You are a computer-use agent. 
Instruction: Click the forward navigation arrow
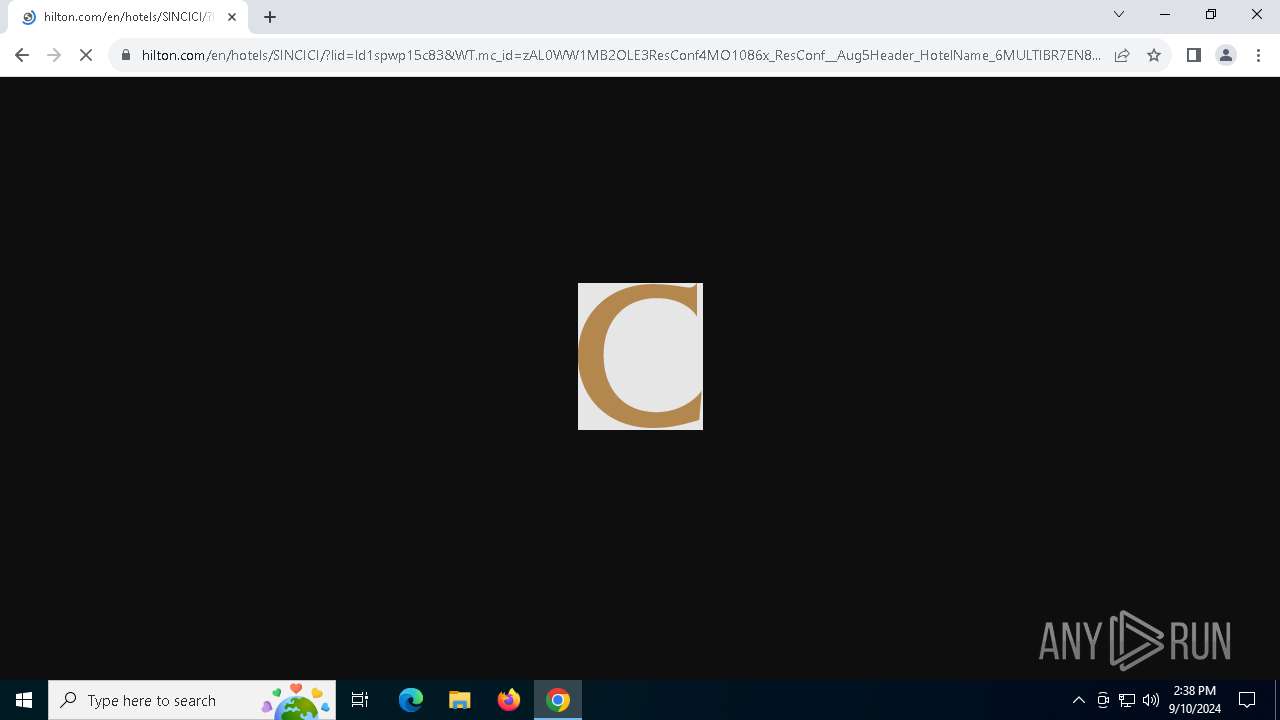click(x=54, y=55)
